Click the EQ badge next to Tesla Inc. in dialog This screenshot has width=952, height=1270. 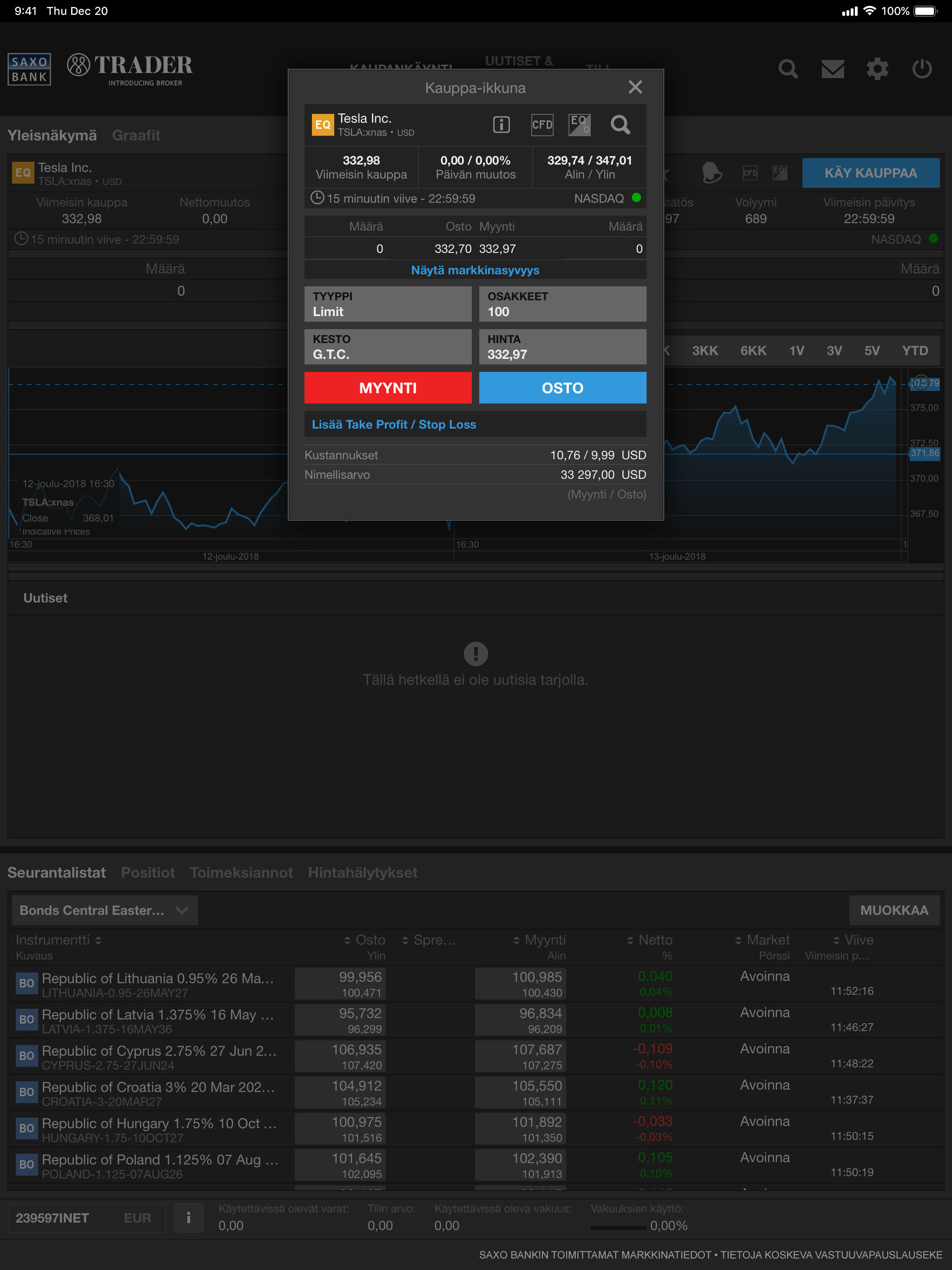point(323,125)
